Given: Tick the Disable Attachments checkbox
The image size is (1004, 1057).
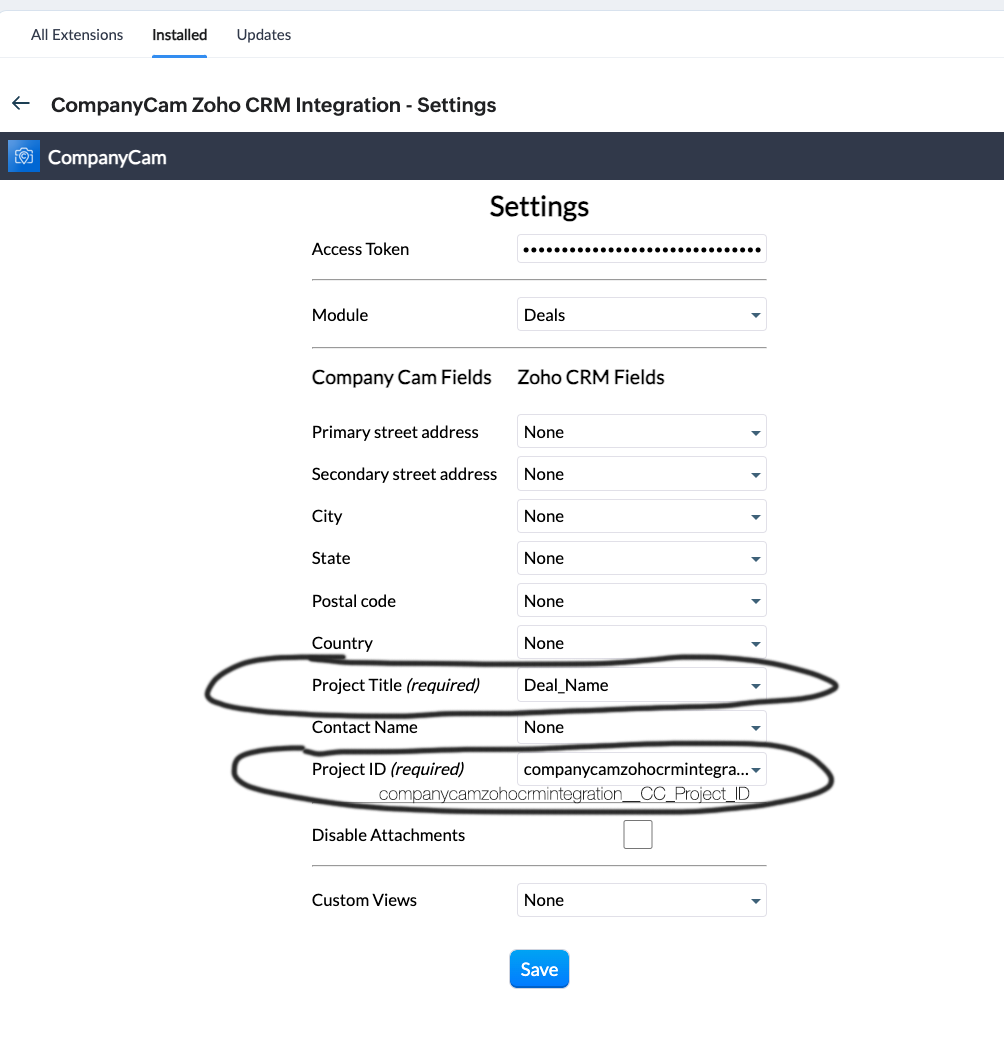Looking at the screenshot, I should (x=638, y=835).
